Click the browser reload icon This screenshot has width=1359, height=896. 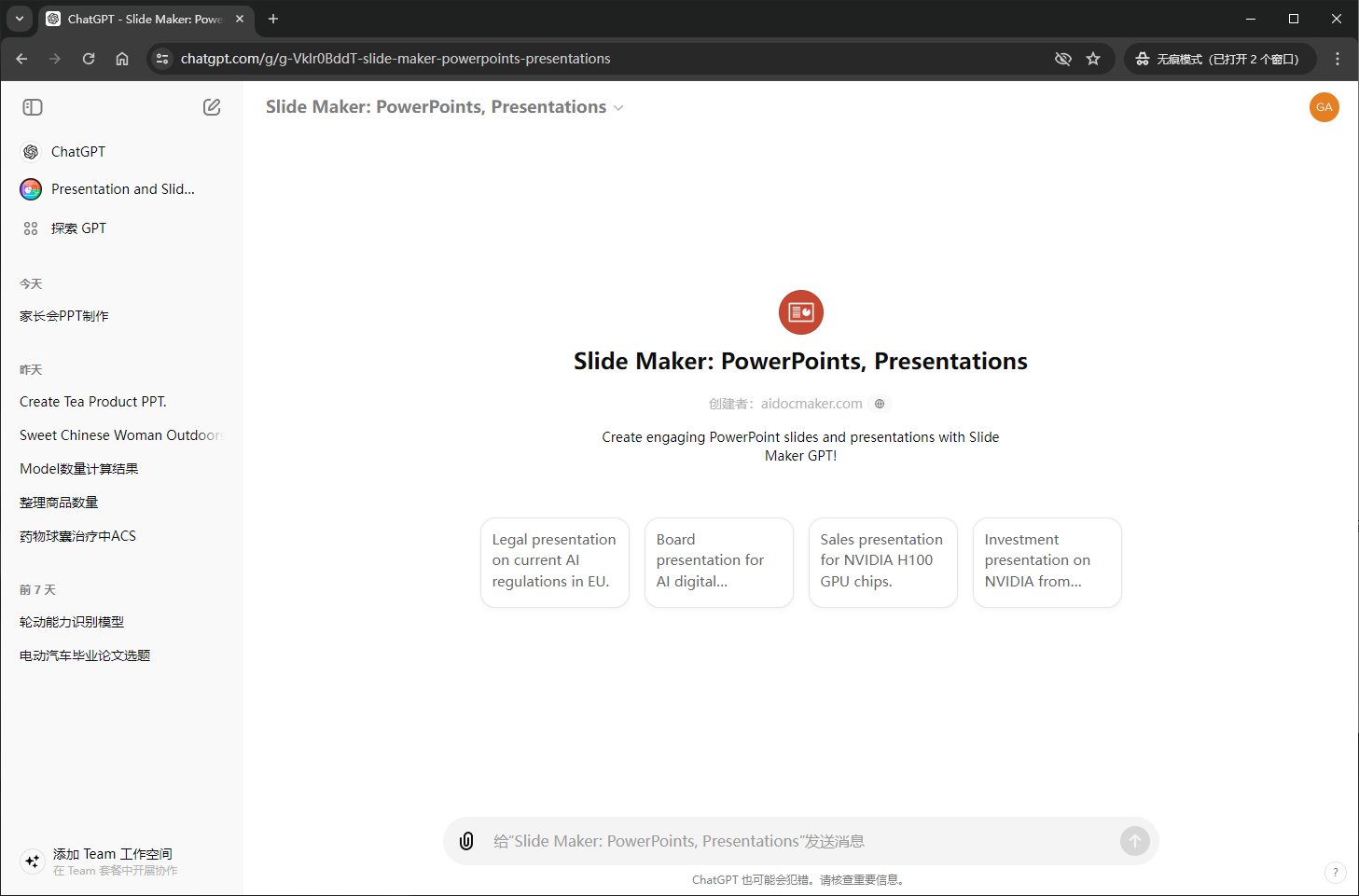pos(89,59)
